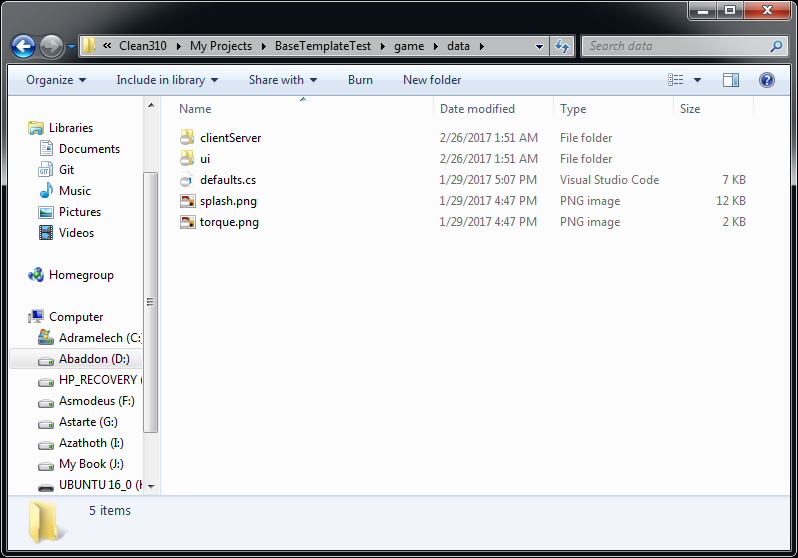
Task: Click the address bar folder icon
Action: [89, 46]
